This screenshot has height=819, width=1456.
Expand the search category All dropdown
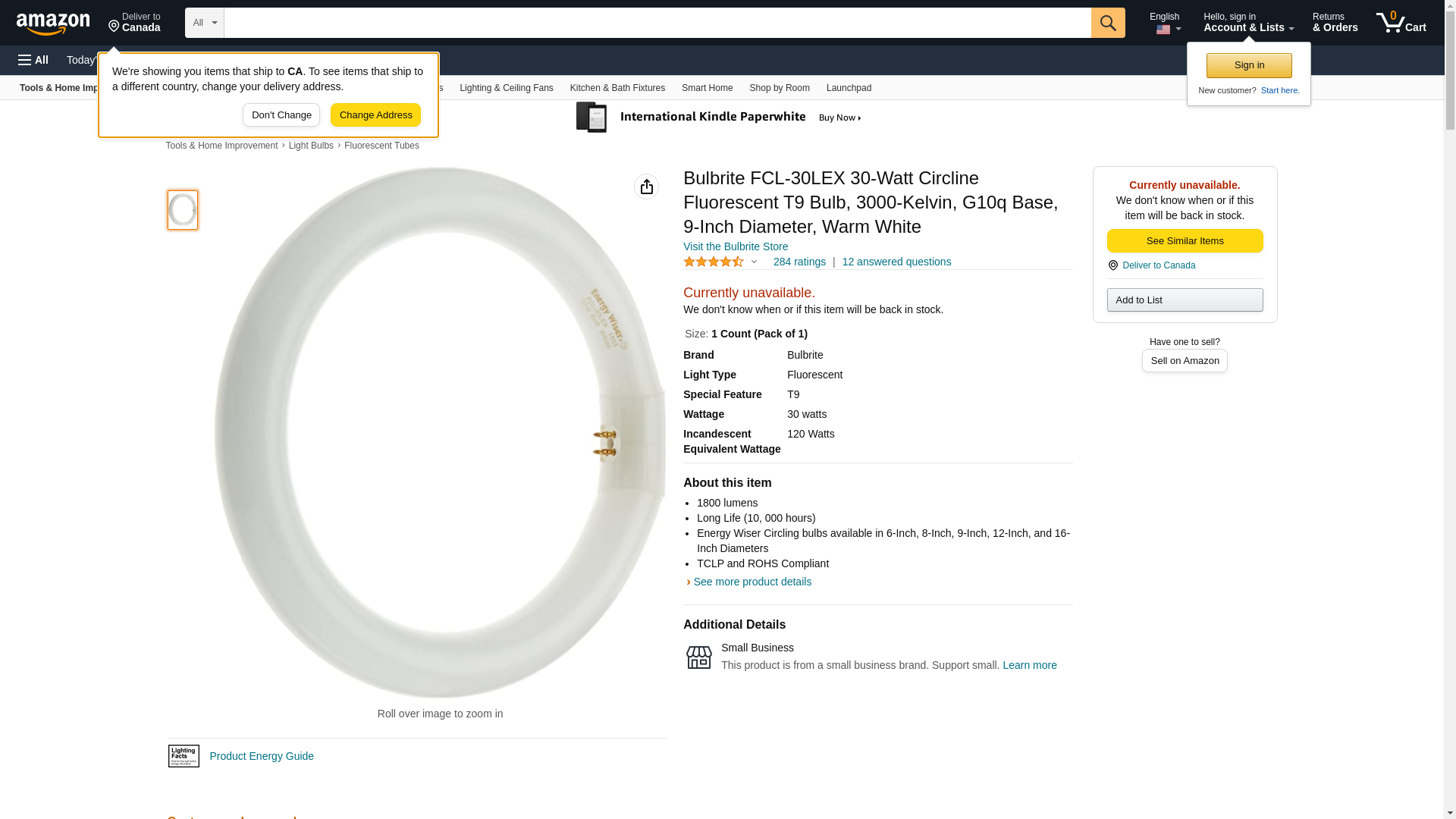[x=204, y=23]
